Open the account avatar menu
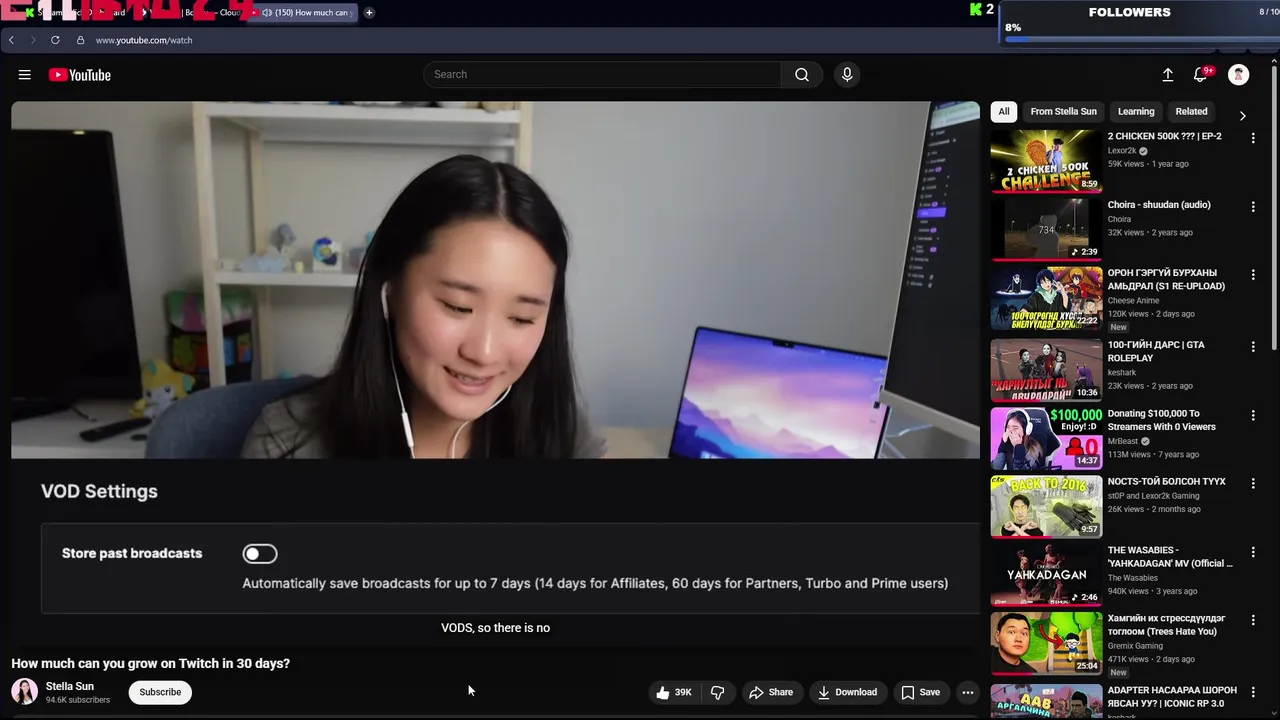The image size is (1280, 720). (1238, 75)
